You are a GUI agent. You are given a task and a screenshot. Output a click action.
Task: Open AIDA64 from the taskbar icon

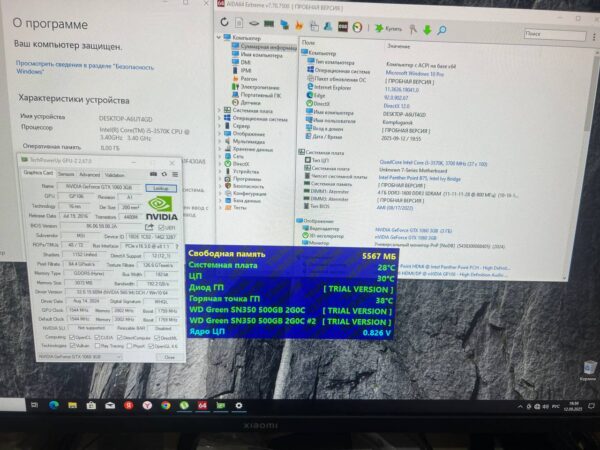[200, 407]
